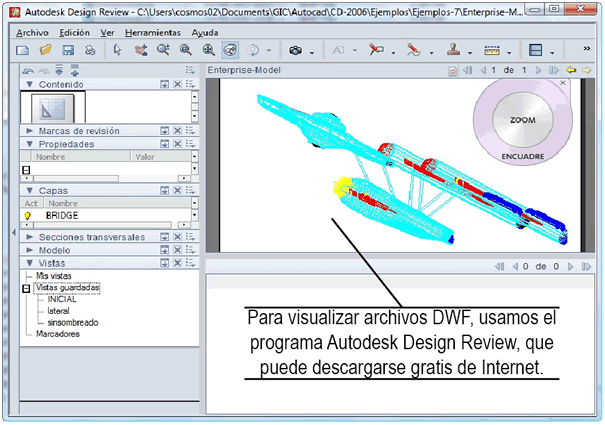Expand the Marcas de revisión panel
Image resolution: width=605 pixels, height=425 pixels.
coord(31,131)
